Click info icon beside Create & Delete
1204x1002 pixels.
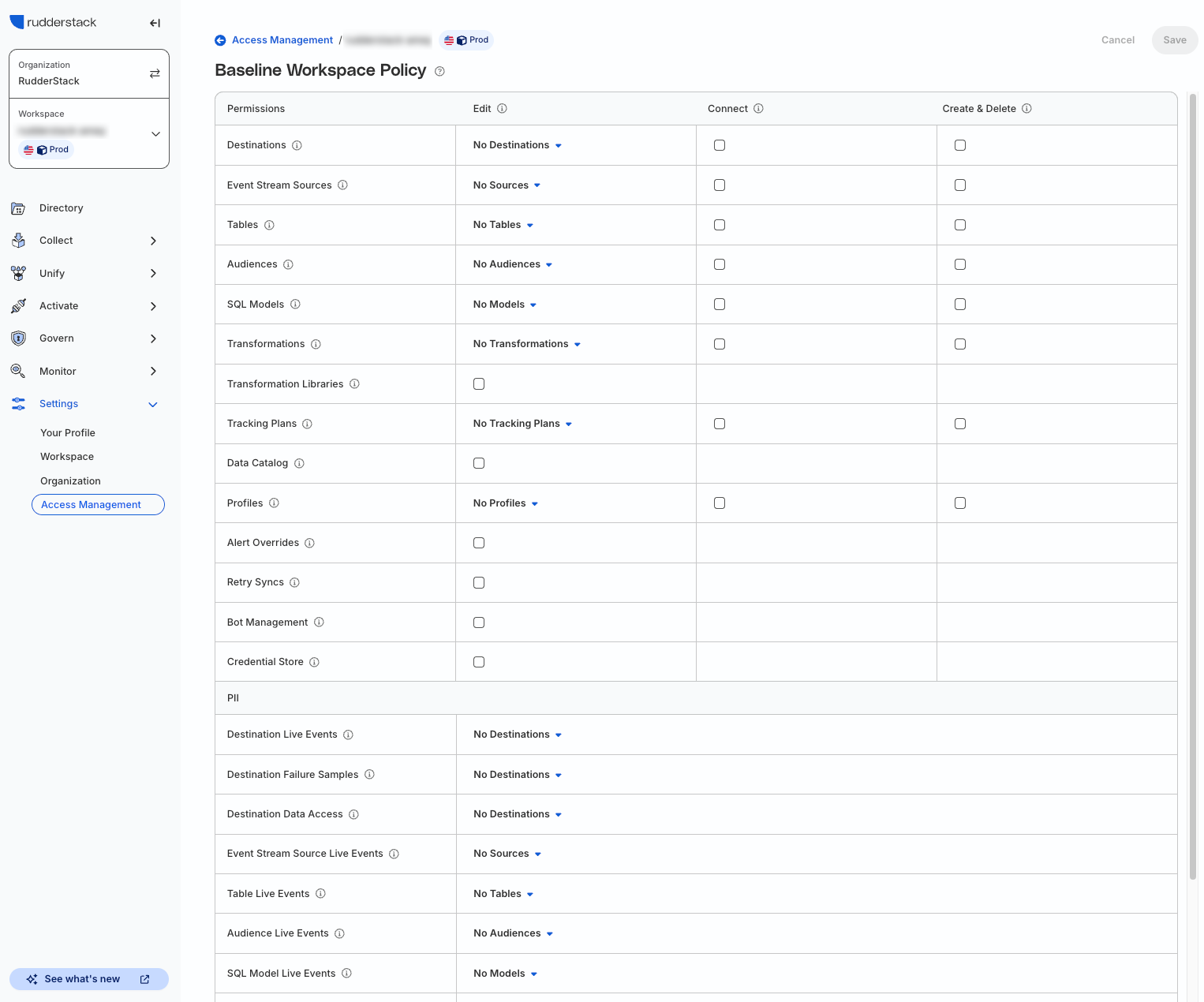point(1026,109)
